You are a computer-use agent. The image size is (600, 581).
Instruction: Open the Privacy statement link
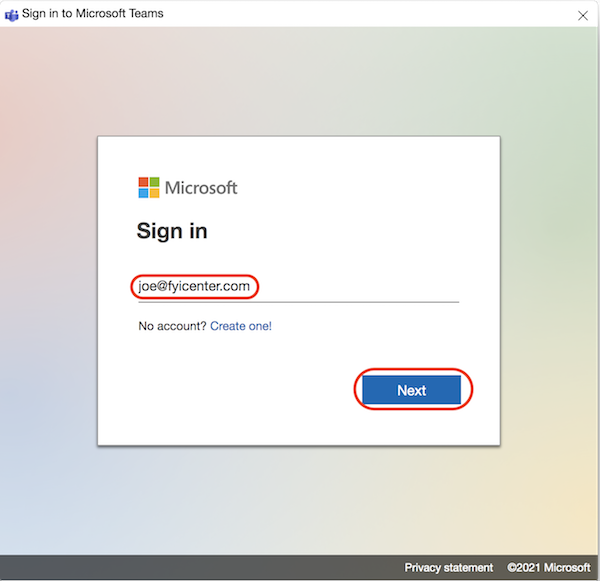coord(448,567)
